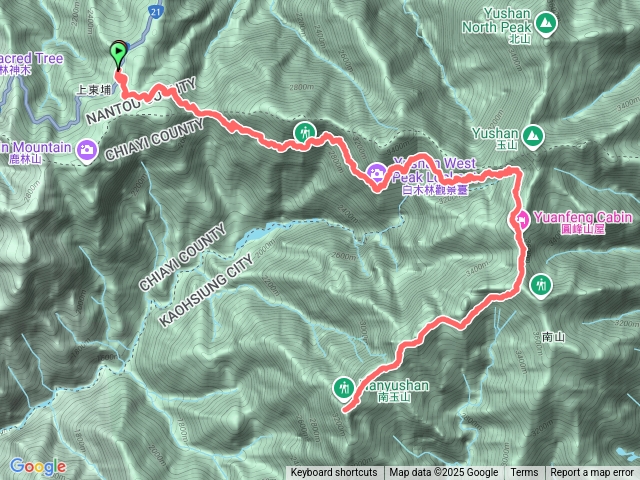Viewport: 640px width, 480px height.
Task: Click the Yushan main peak mountain icon
Action: click(x=533, y=136)
